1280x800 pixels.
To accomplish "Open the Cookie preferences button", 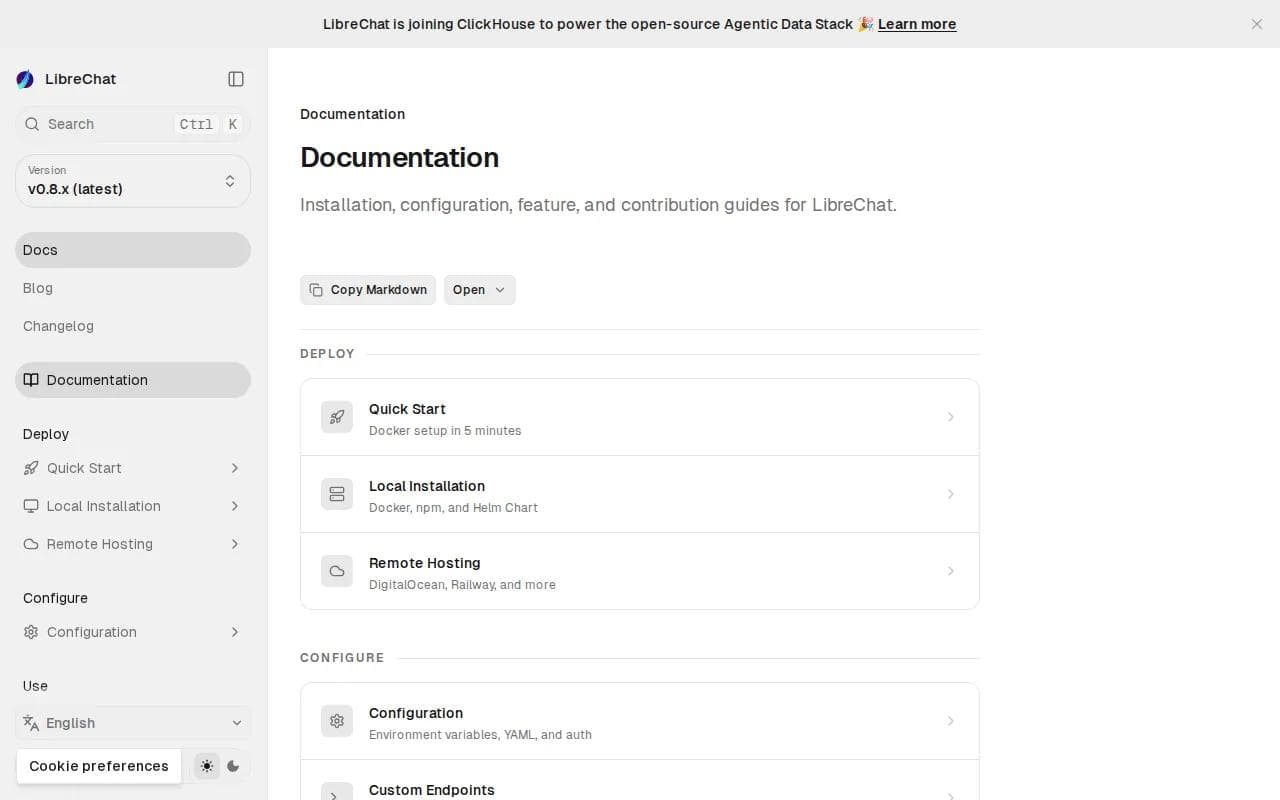I will pyautogui.click(x=99, y=766).
